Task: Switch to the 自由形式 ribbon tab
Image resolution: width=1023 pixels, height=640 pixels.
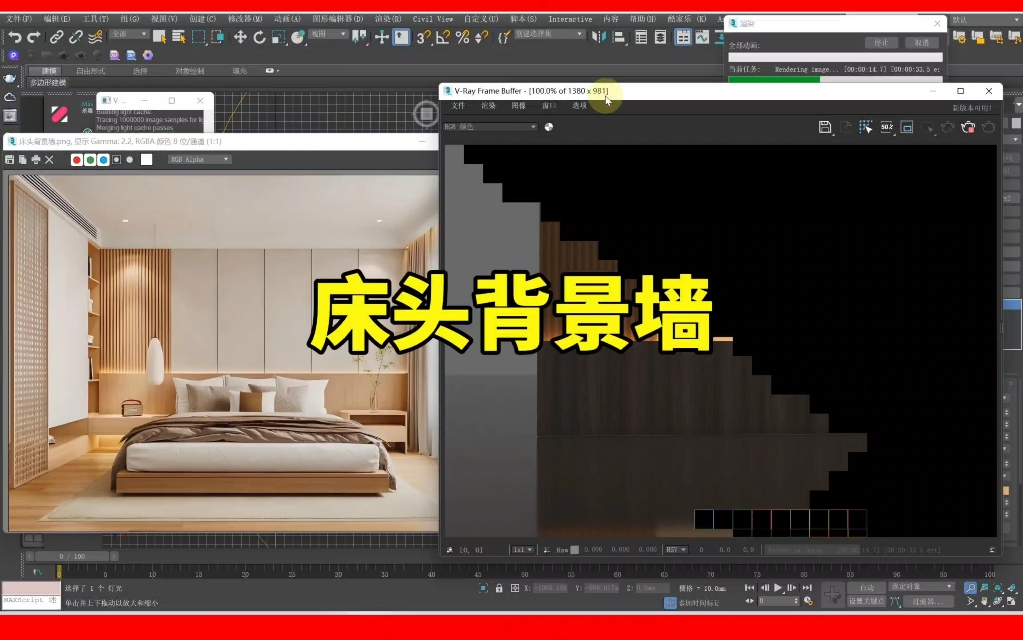Action: [x=91, y=70]
